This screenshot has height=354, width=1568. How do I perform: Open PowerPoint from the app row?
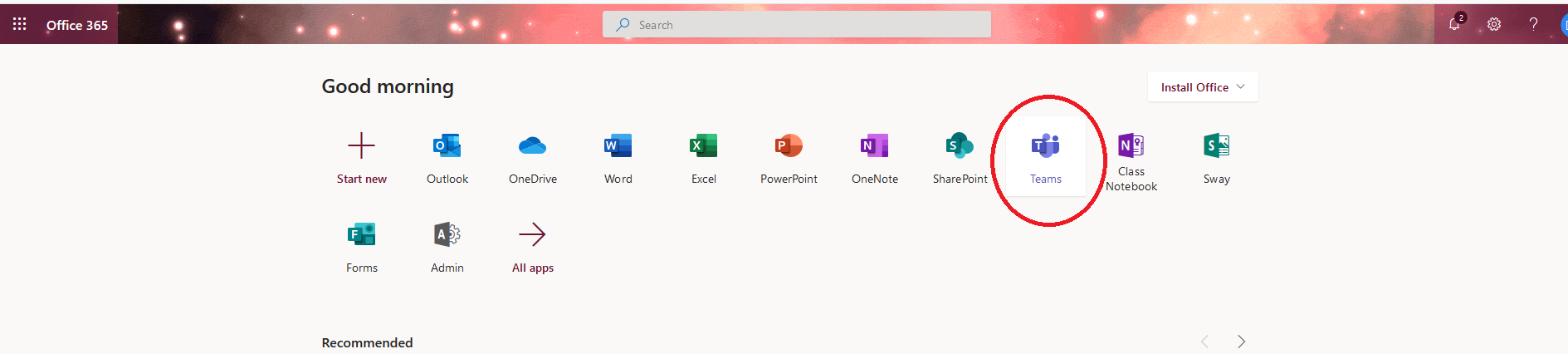[789, 158]
